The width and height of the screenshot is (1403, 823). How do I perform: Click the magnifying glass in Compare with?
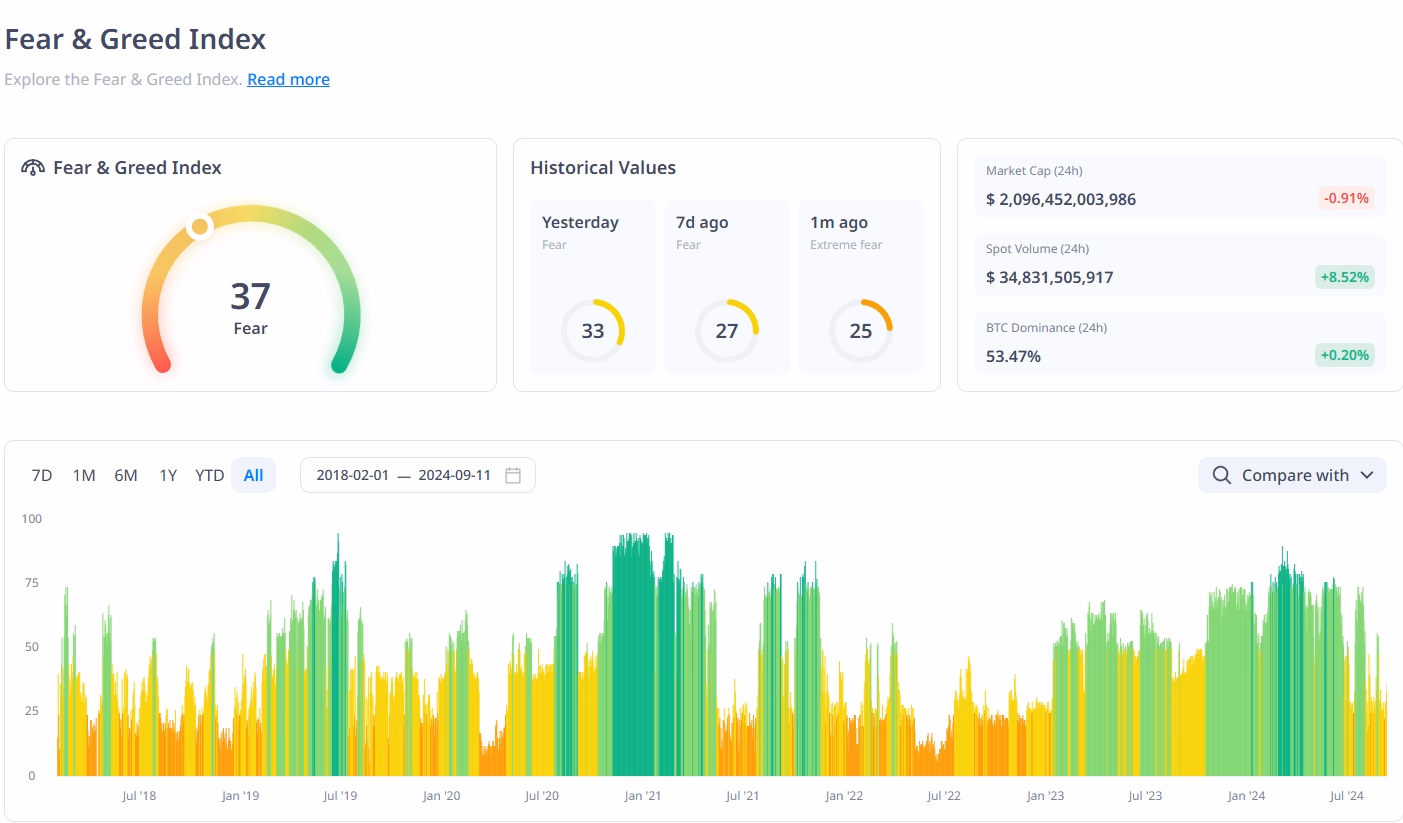(1221, 475)
